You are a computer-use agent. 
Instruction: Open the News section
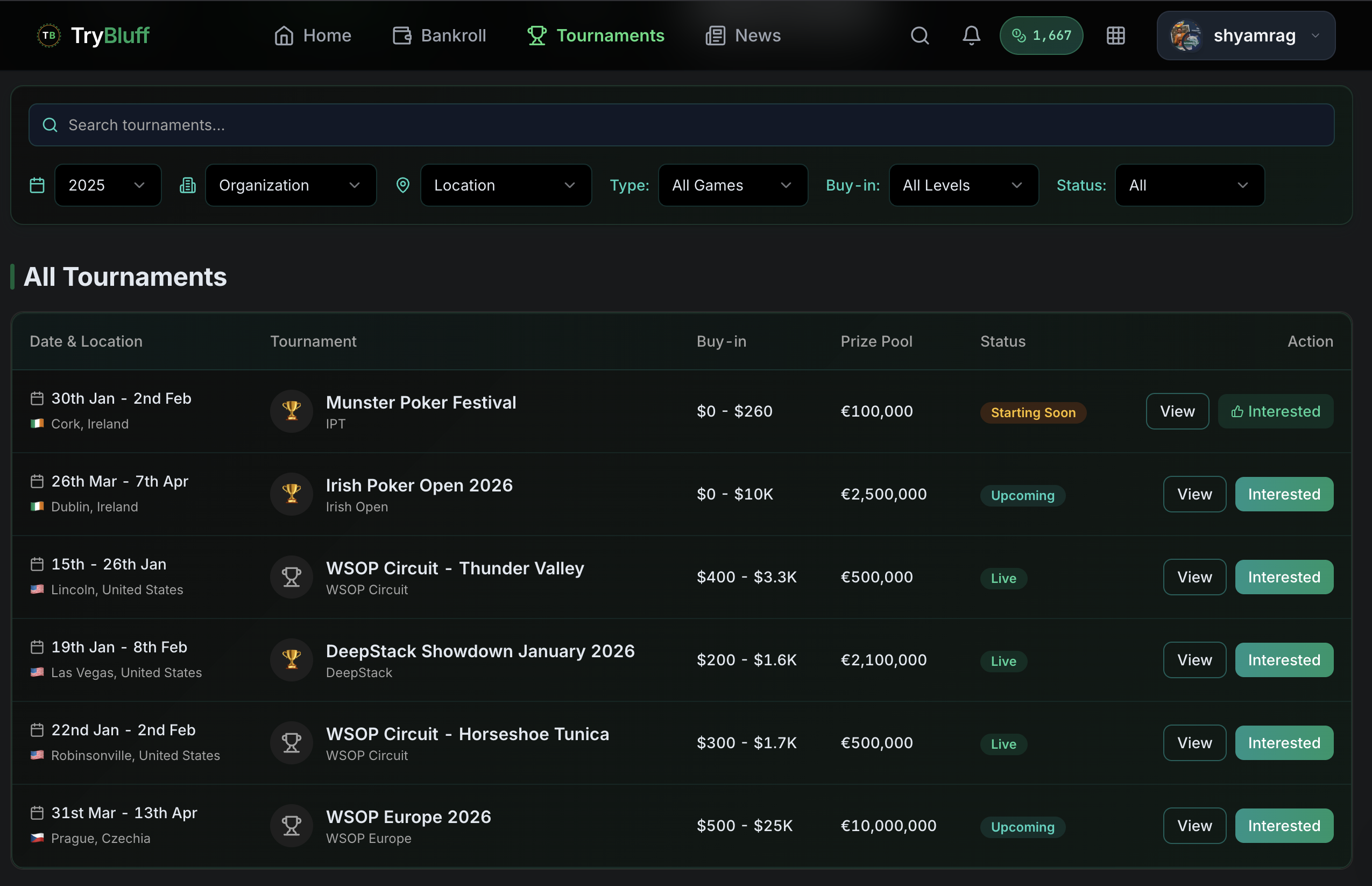click(x=742, y=35)
